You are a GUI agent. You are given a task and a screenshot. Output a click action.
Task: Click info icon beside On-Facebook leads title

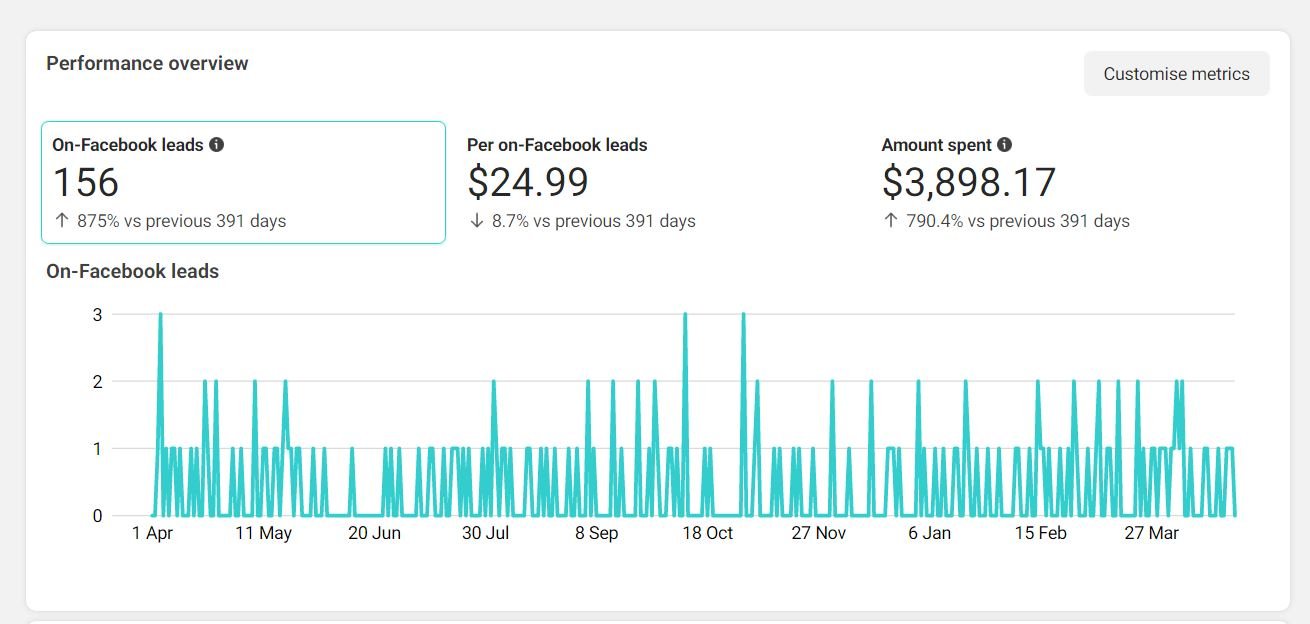click(217, 145)
